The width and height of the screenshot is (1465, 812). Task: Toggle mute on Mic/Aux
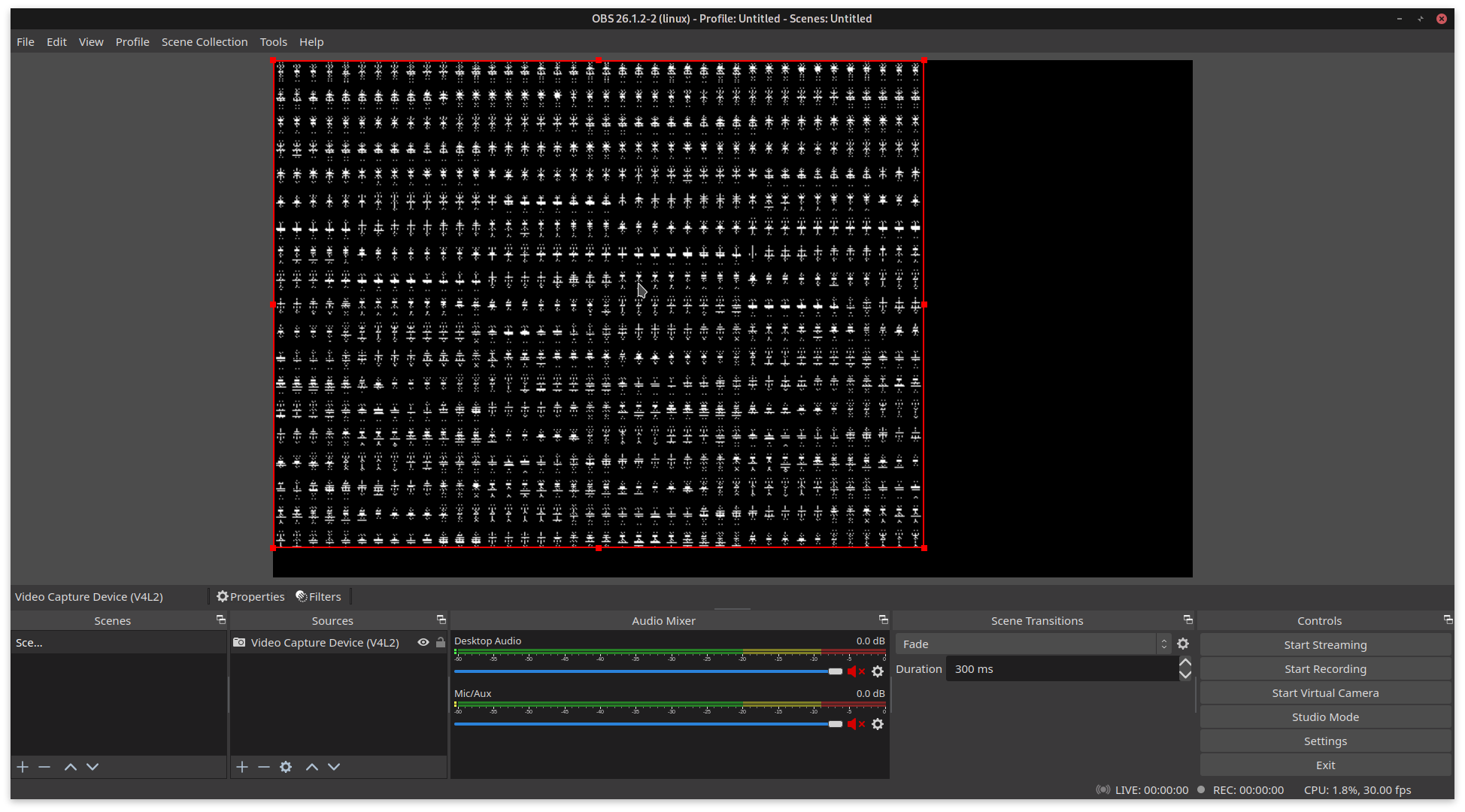coord(856,724)
